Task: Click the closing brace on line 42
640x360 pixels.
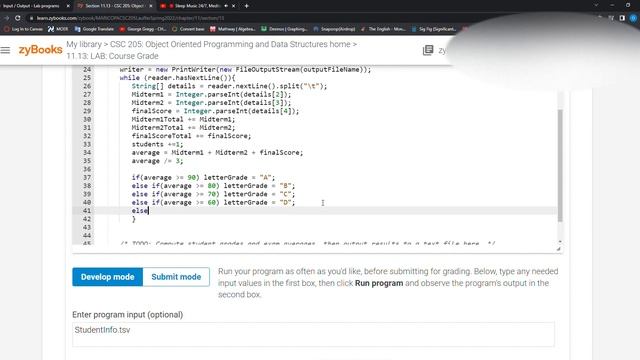Action: [133, 219]
